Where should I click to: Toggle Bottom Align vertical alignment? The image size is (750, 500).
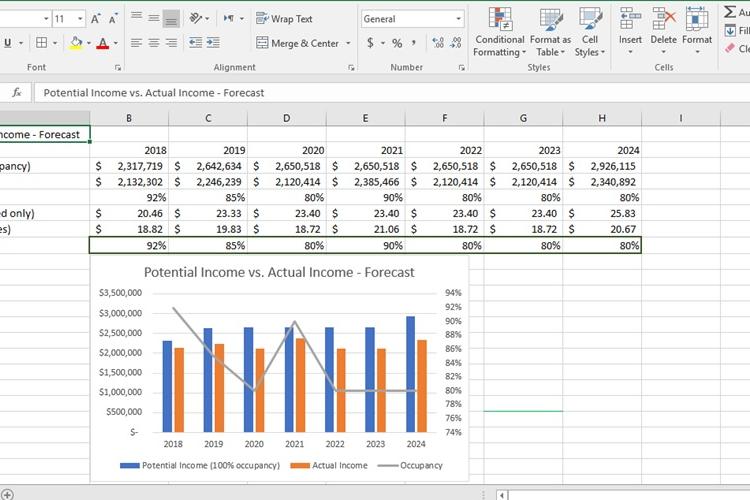coord(171,19)
